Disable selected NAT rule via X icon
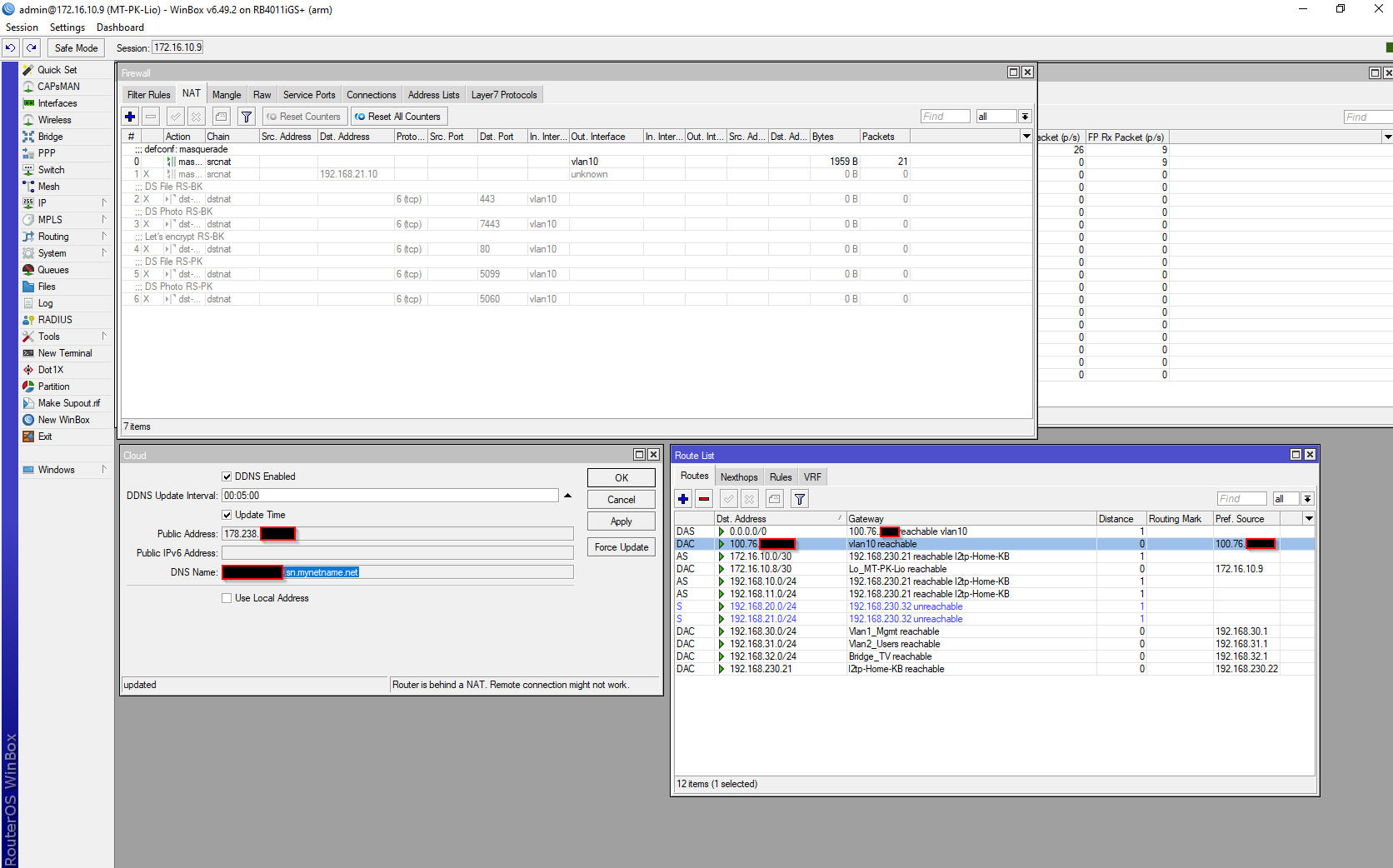The image size is (1393, 868). tap(197, 116)
